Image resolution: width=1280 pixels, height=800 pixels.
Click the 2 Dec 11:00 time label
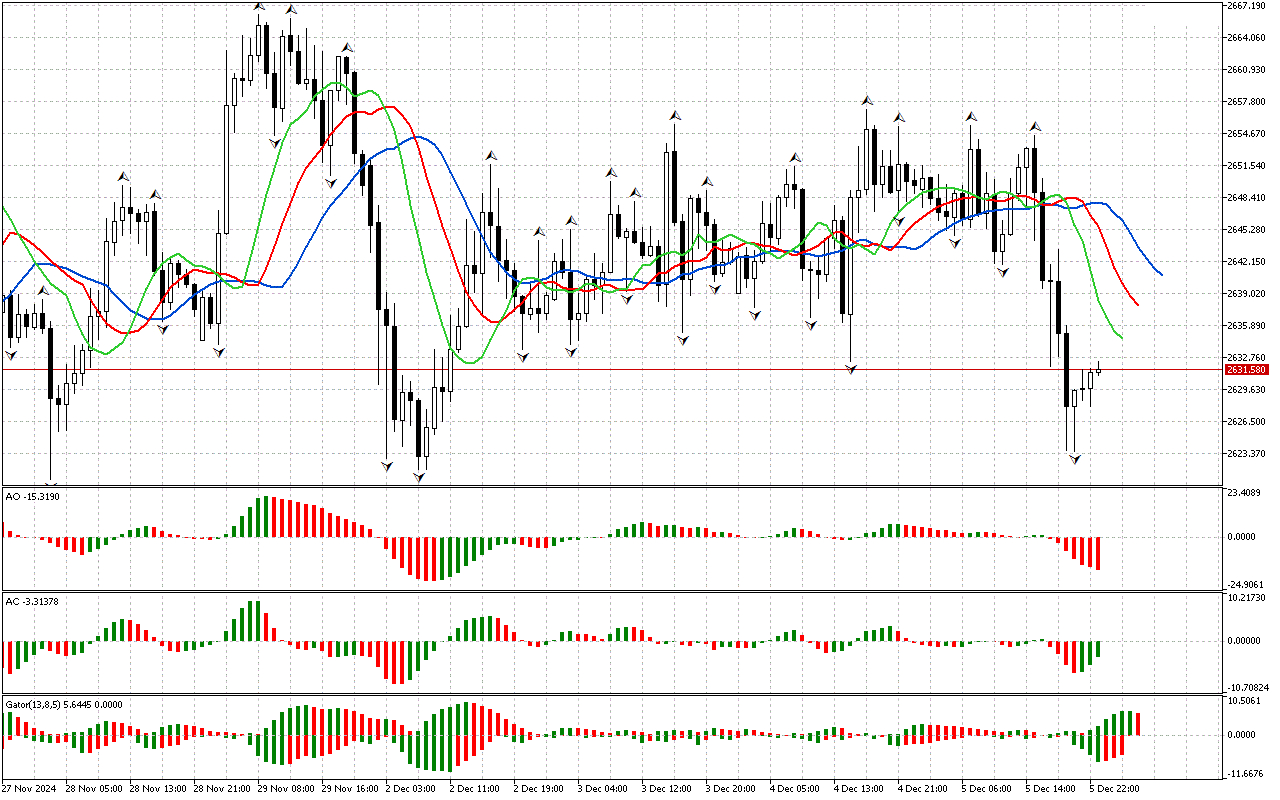tap(475, 789)
